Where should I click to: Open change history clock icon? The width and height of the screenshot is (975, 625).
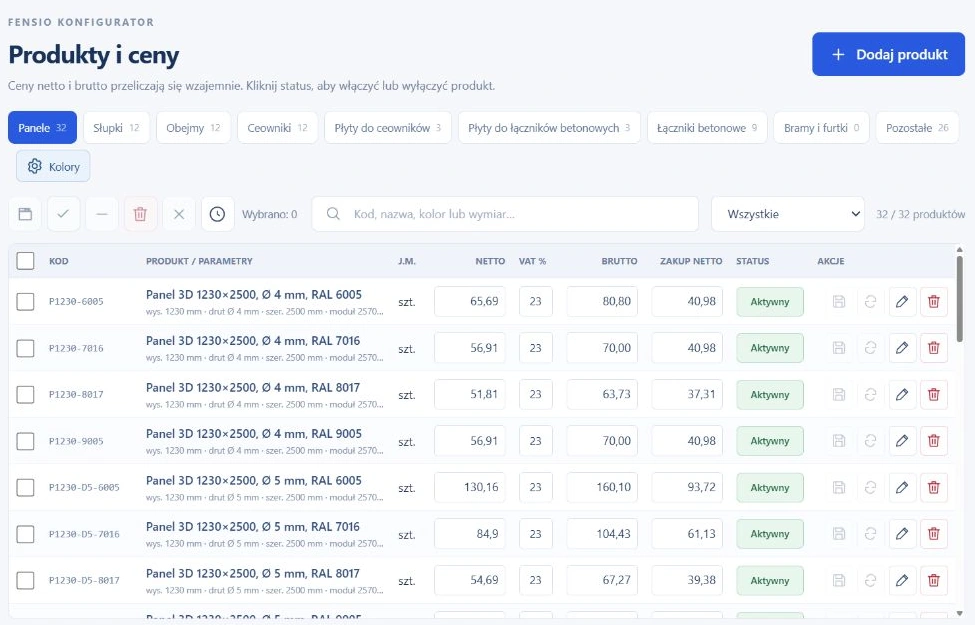(x=218, y=214)
